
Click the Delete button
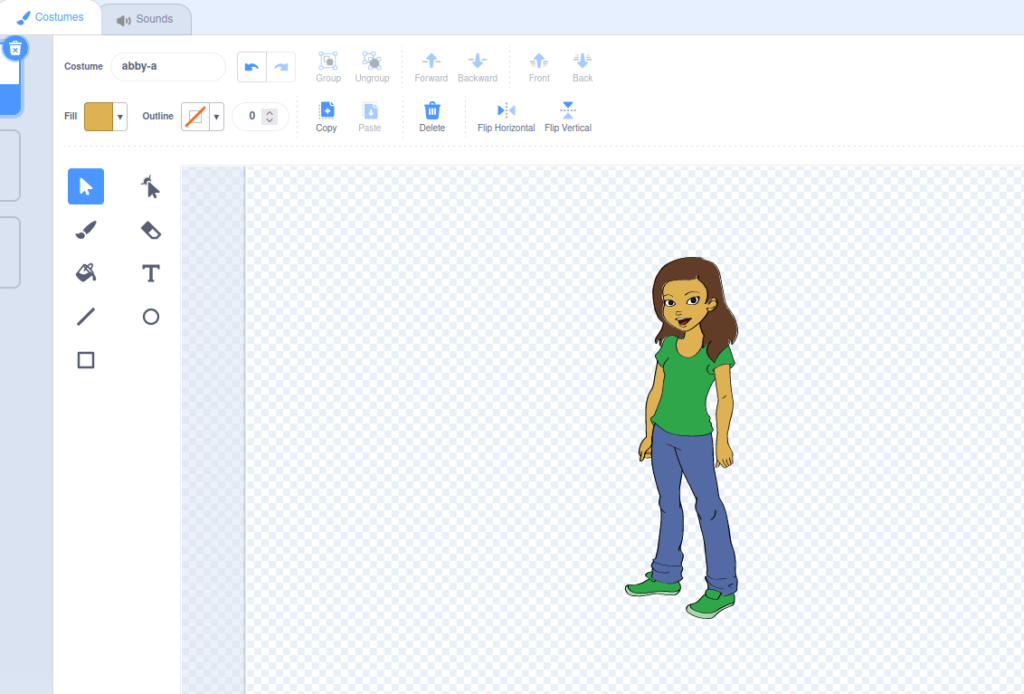[x=432, y=116]
